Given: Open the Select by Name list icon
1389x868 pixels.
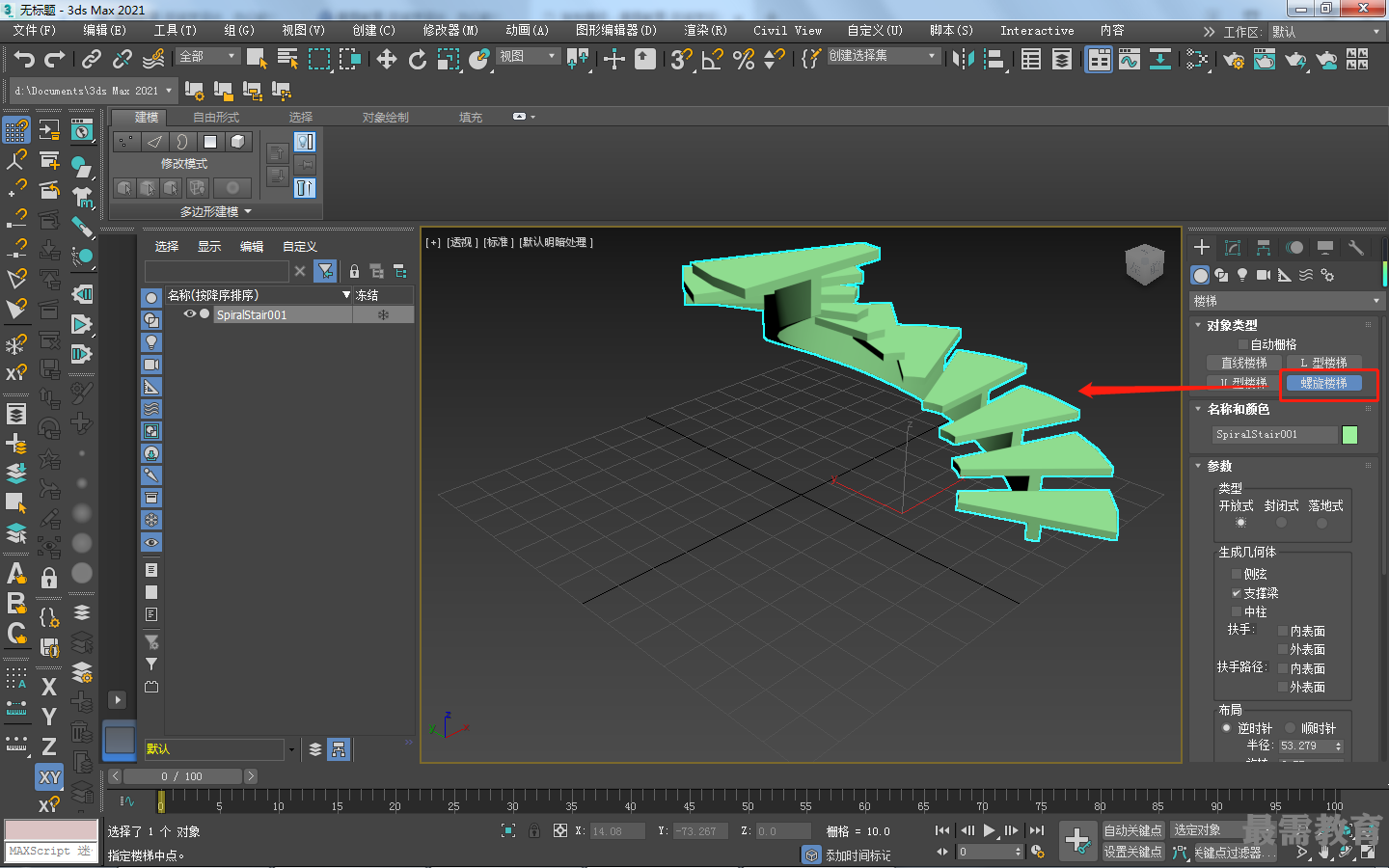Looking at the screenshot, I should (287, 59).
